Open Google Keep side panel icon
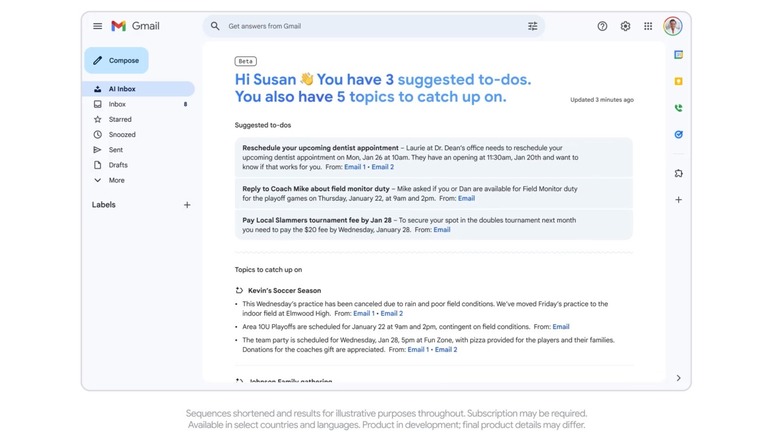The image size is (780, 438). tap(679, 81)
